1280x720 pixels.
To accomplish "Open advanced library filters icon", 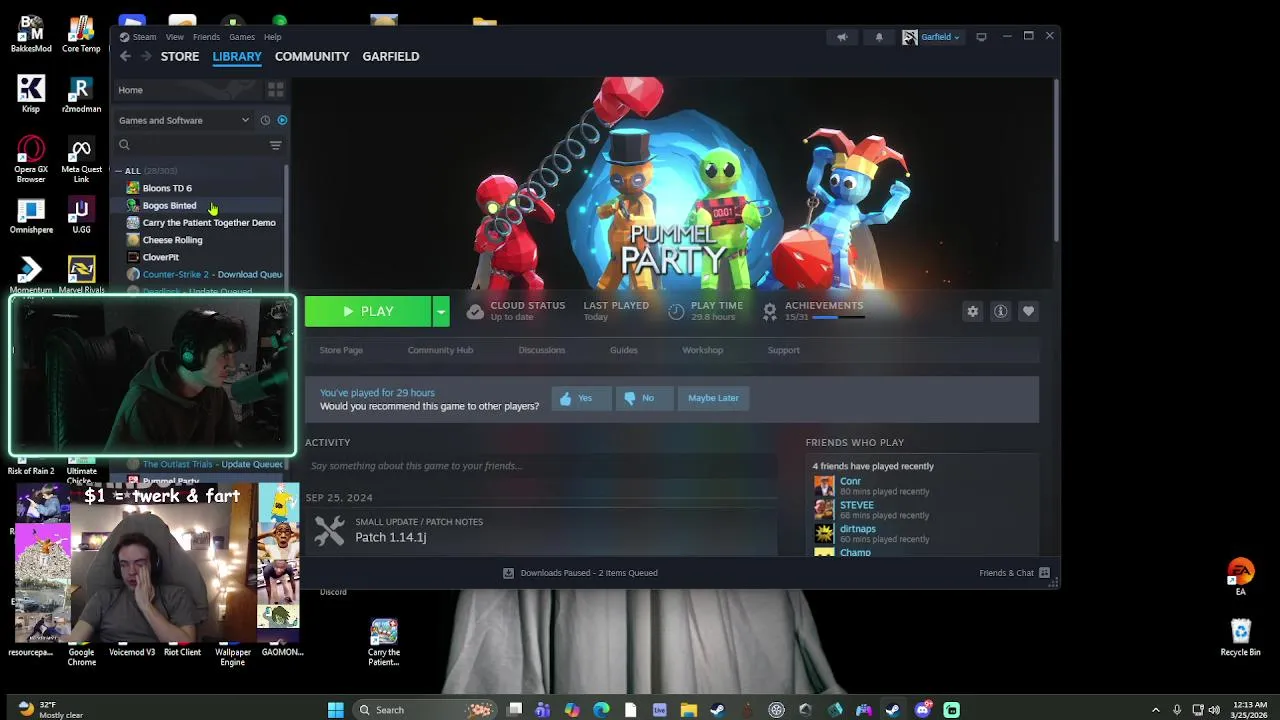I will [x=276, y=145].
